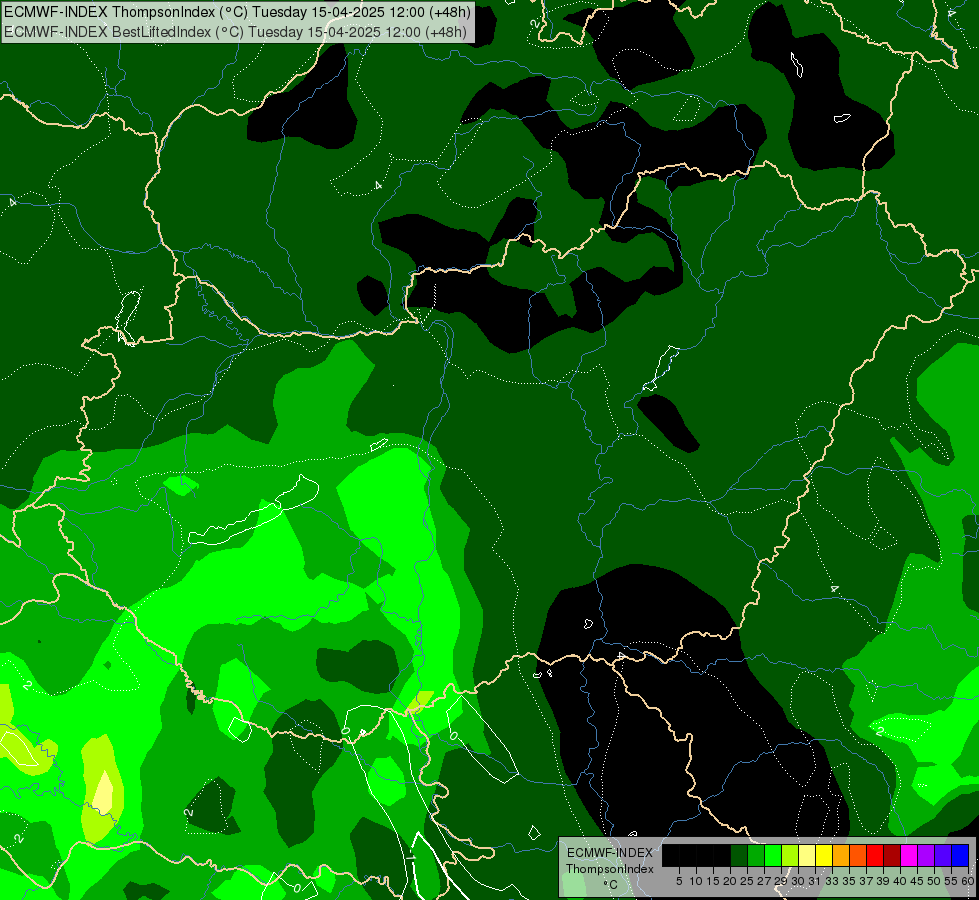Click the purple 45–50 legend swatch

click(x=926, y=855)
